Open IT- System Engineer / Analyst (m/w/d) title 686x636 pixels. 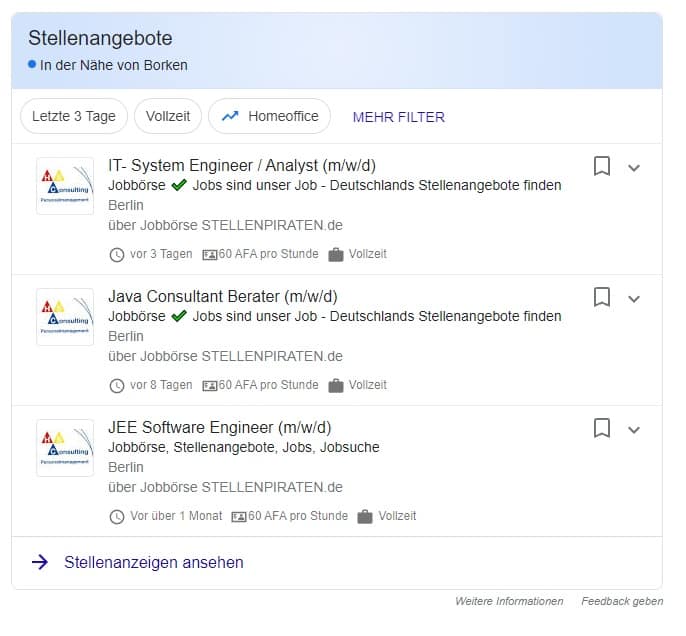tap(242, 166)
